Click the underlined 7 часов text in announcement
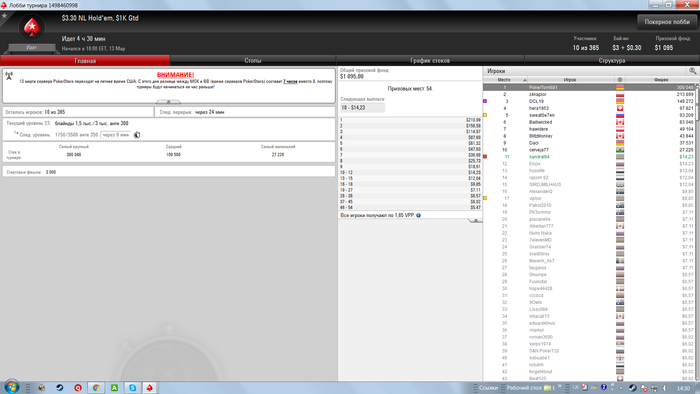This screenshot has height=394, width=700. pyautogui.click(x=290, y=82)
